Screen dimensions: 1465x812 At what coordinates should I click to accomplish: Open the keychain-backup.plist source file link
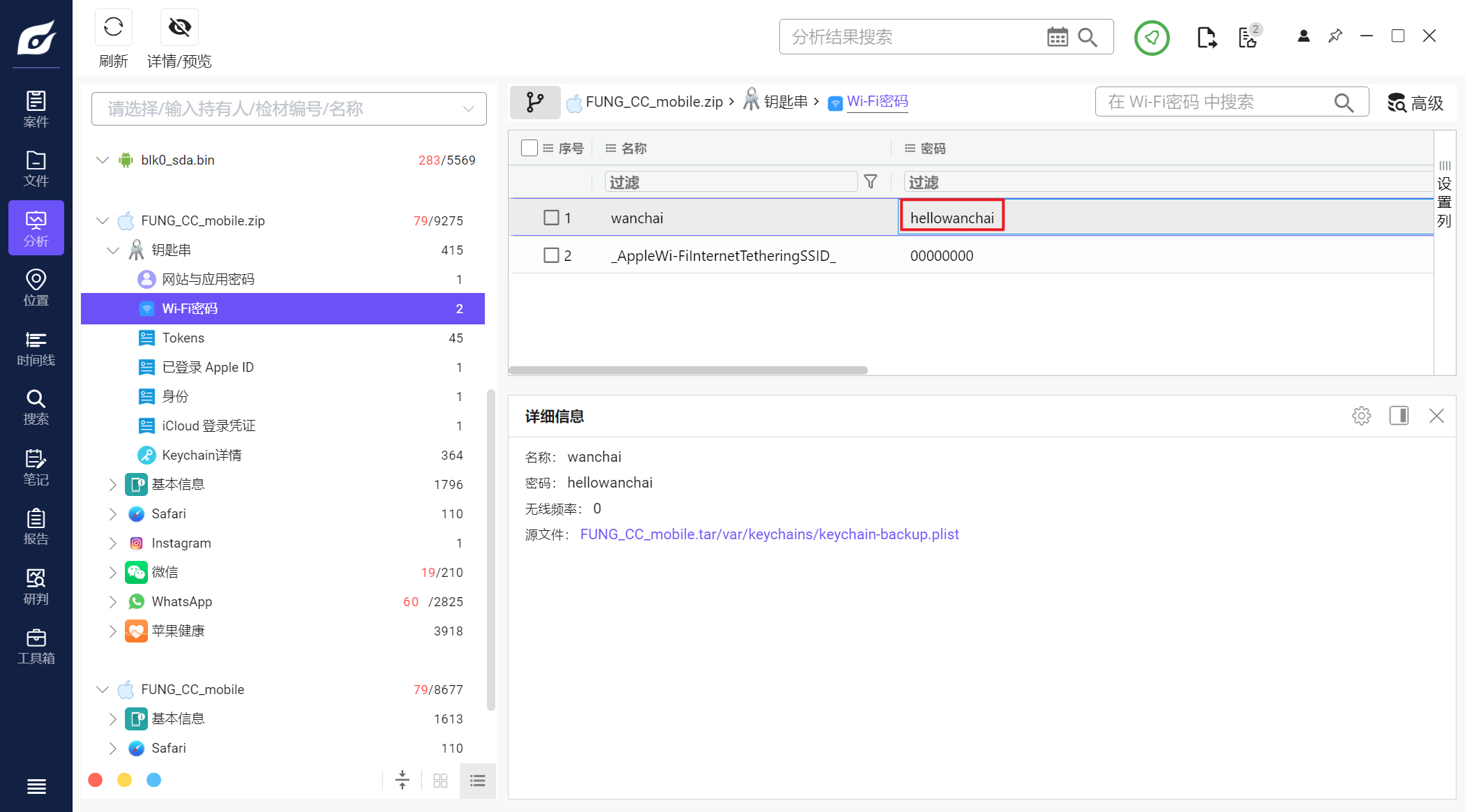point(769,534)
